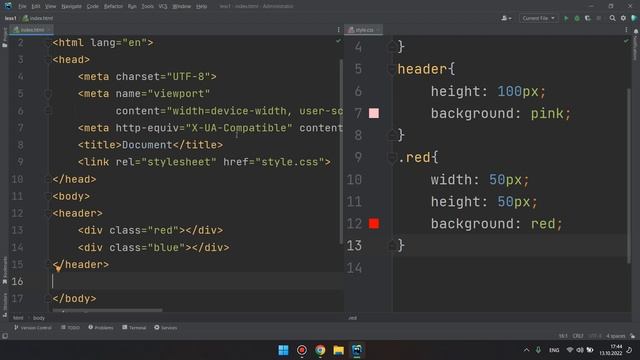This screenshot has width=640, height=360.
Task: Open Search Everywhere with the magnifier icon
Action: point(612,18)
